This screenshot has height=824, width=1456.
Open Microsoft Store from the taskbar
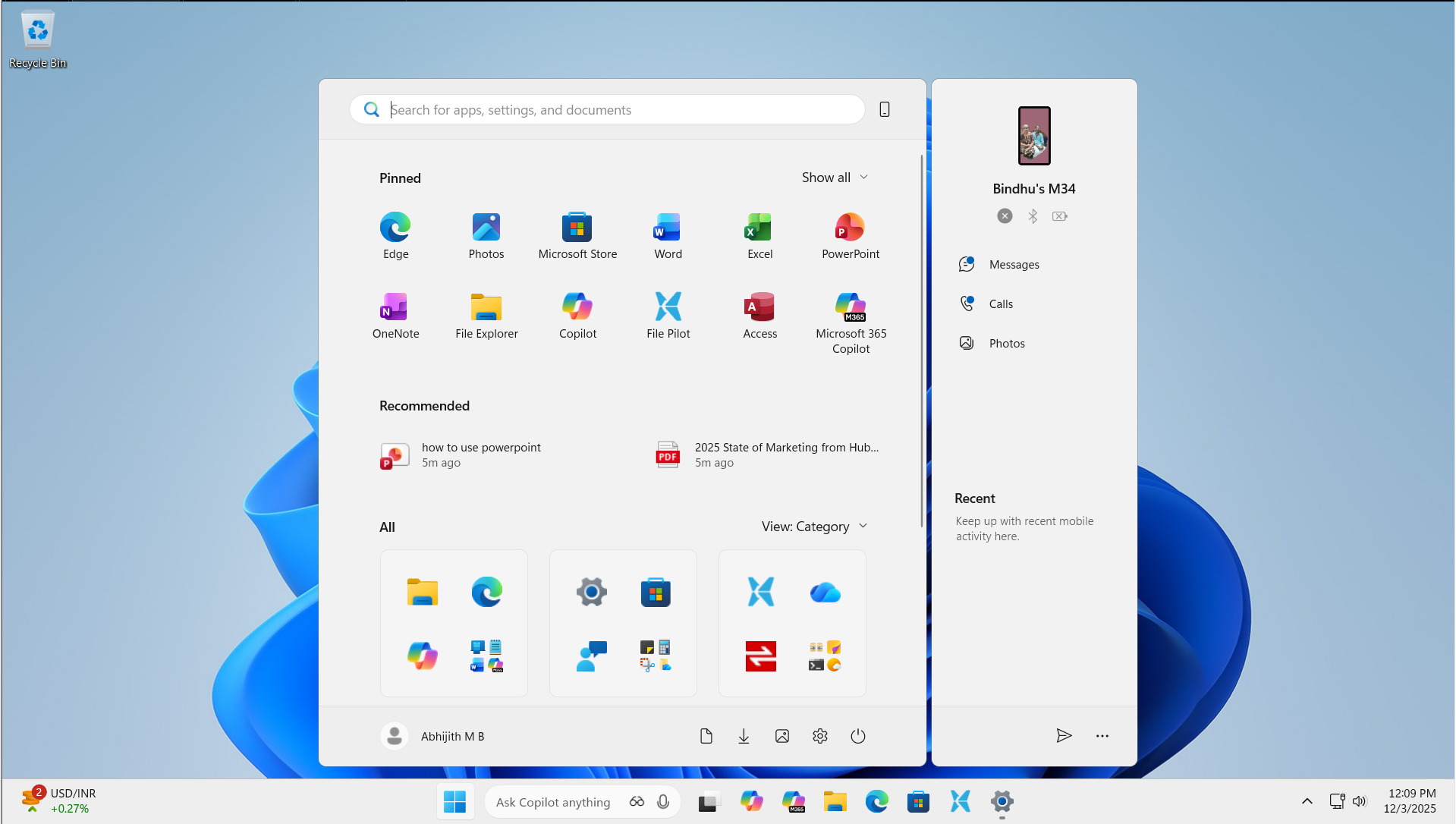[918, 801]
